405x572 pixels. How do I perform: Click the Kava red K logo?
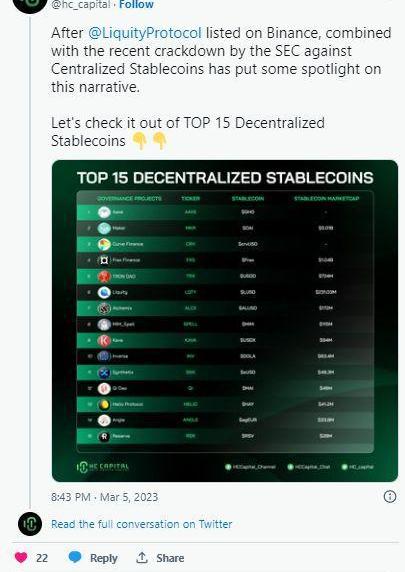point(104,340)
